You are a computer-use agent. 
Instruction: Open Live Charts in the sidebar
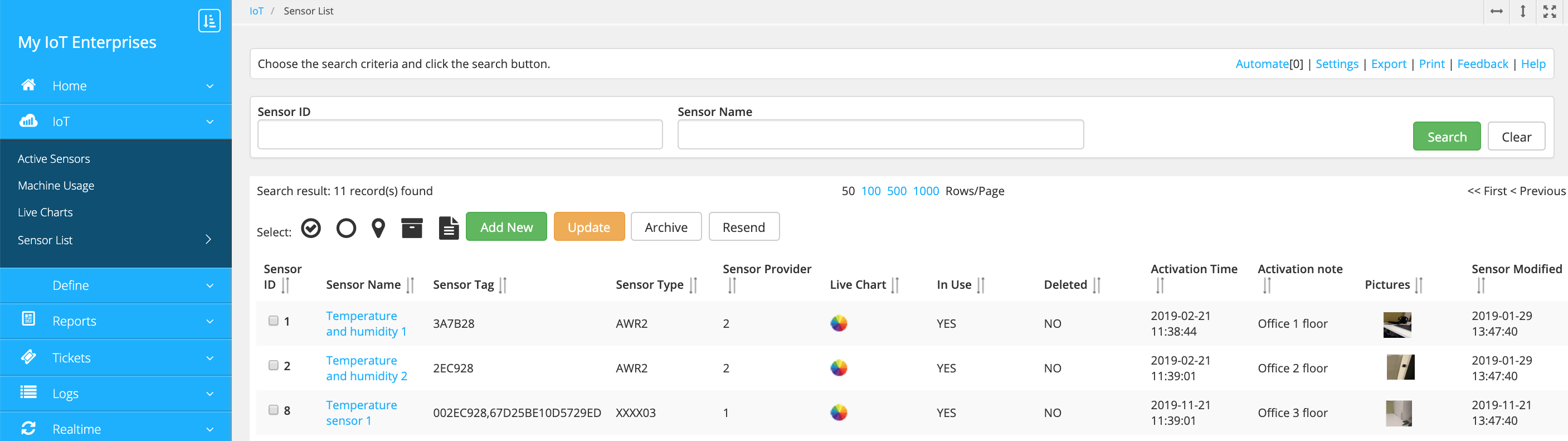[45, 212]
